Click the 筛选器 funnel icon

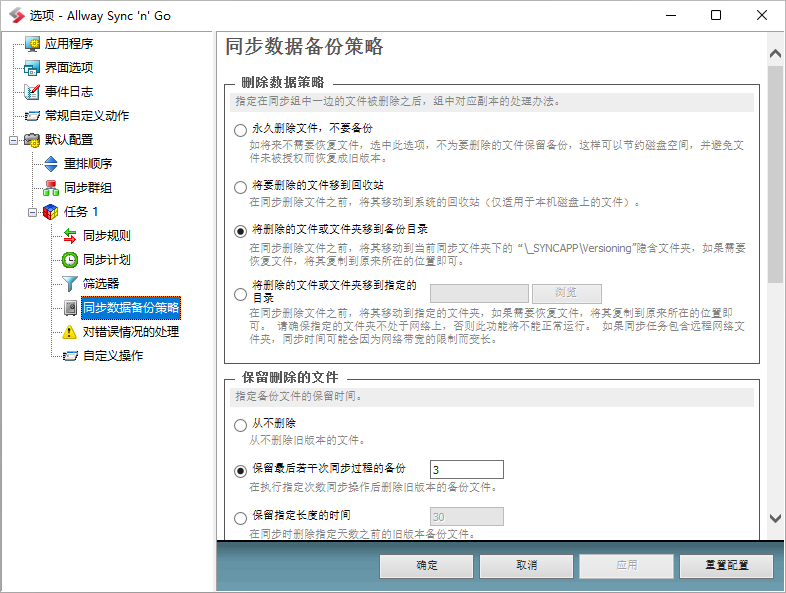click(70, 284)
